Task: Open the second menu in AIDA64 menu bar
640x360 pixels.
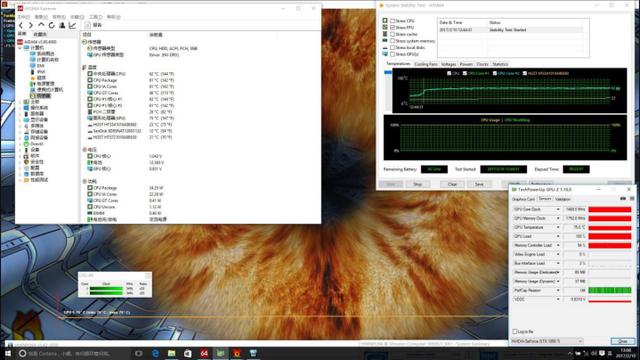Action: point(41,17)
